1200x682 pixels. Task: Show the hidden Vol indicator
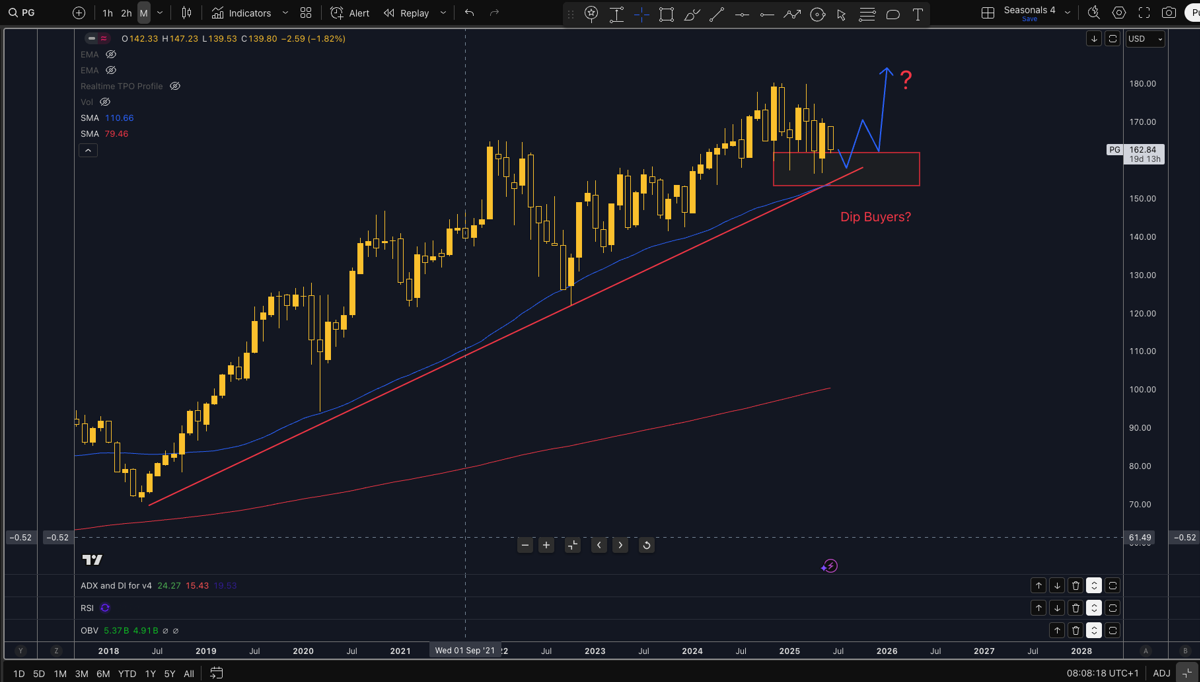click(105, 102)
